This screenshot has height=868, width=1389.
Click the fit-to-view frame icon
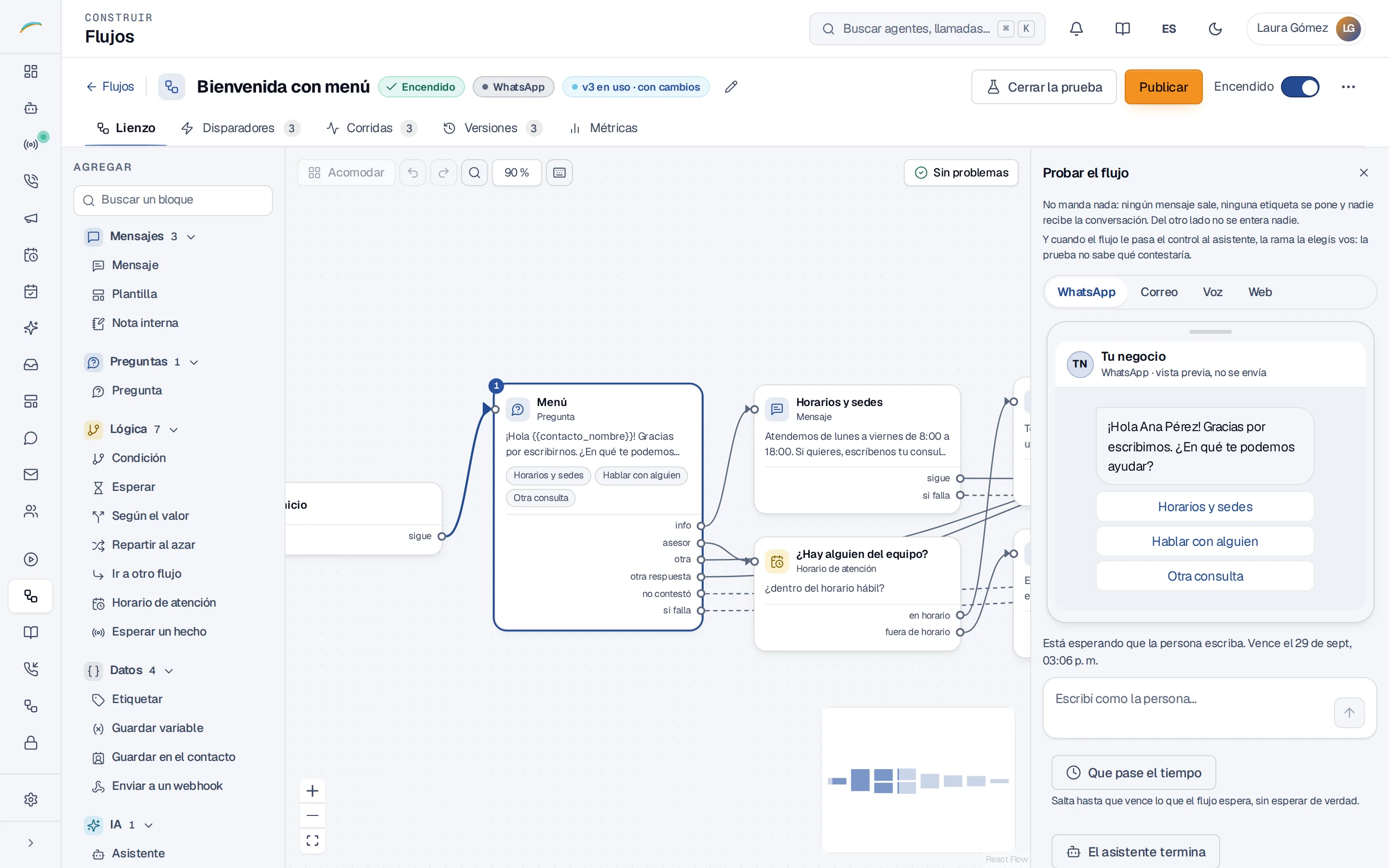[x=312, y=841]
